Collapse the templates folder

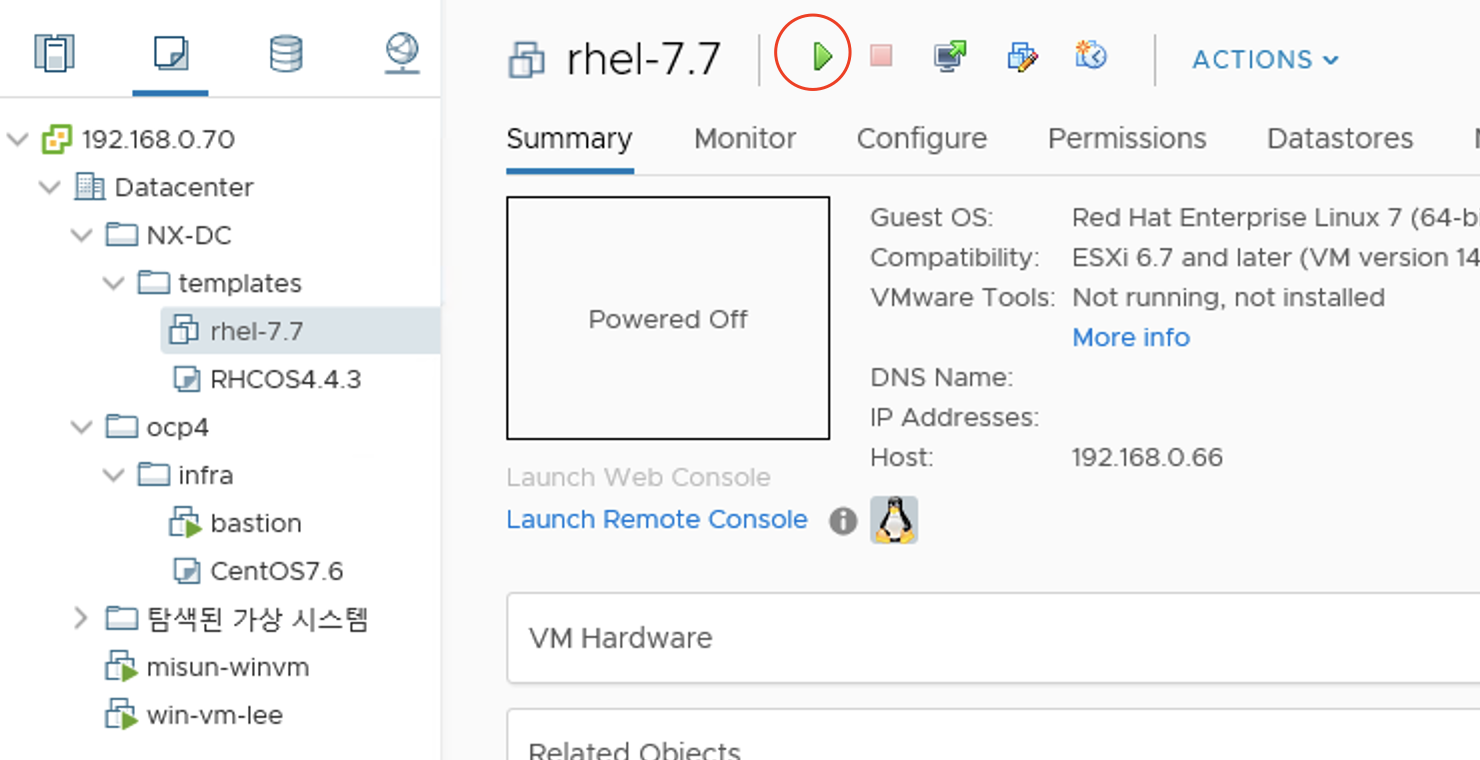(x=114, y=283)
